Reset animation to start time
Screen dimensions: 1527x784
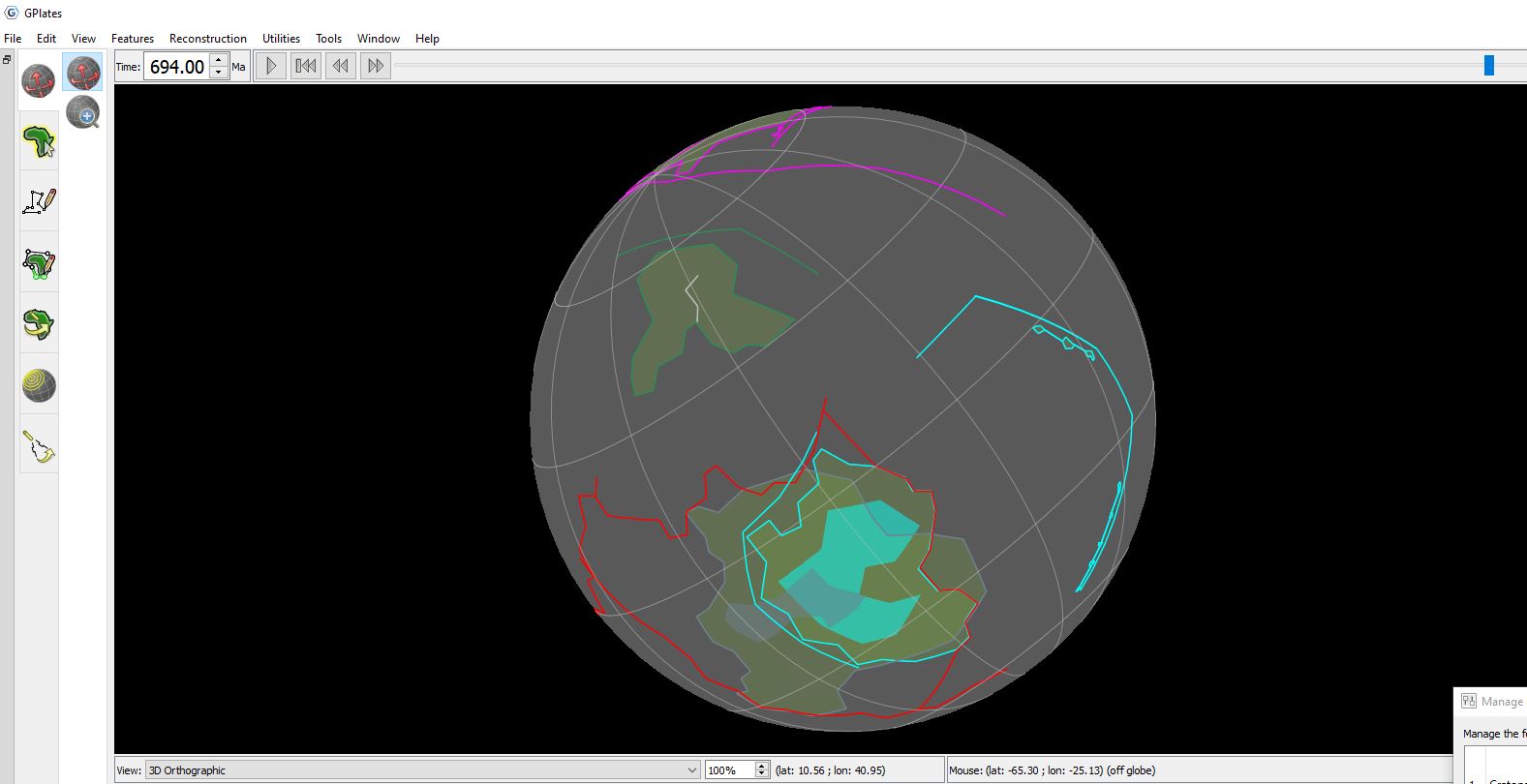306,66
